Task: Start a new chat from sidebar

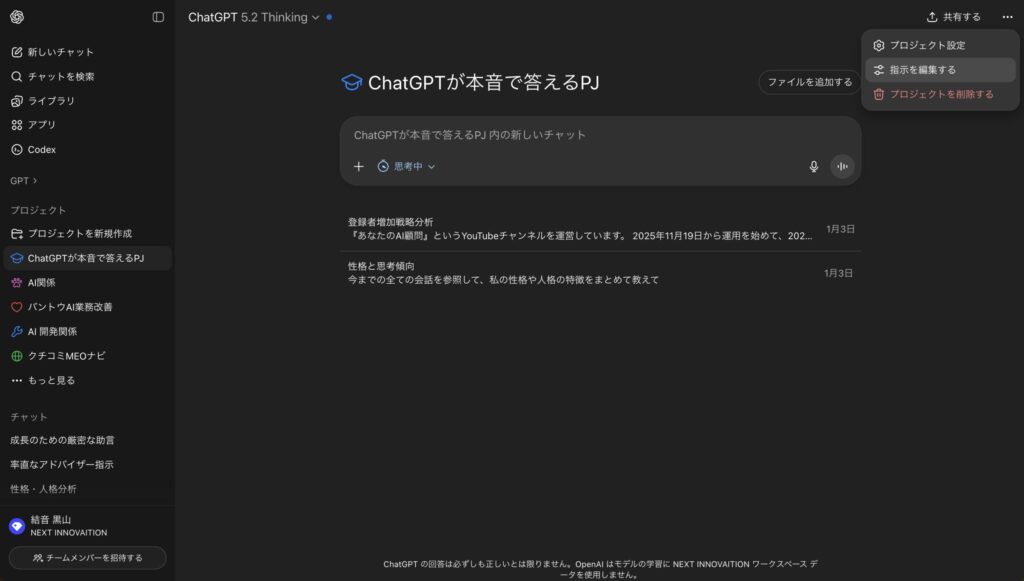Action: (x=60, y=52)
